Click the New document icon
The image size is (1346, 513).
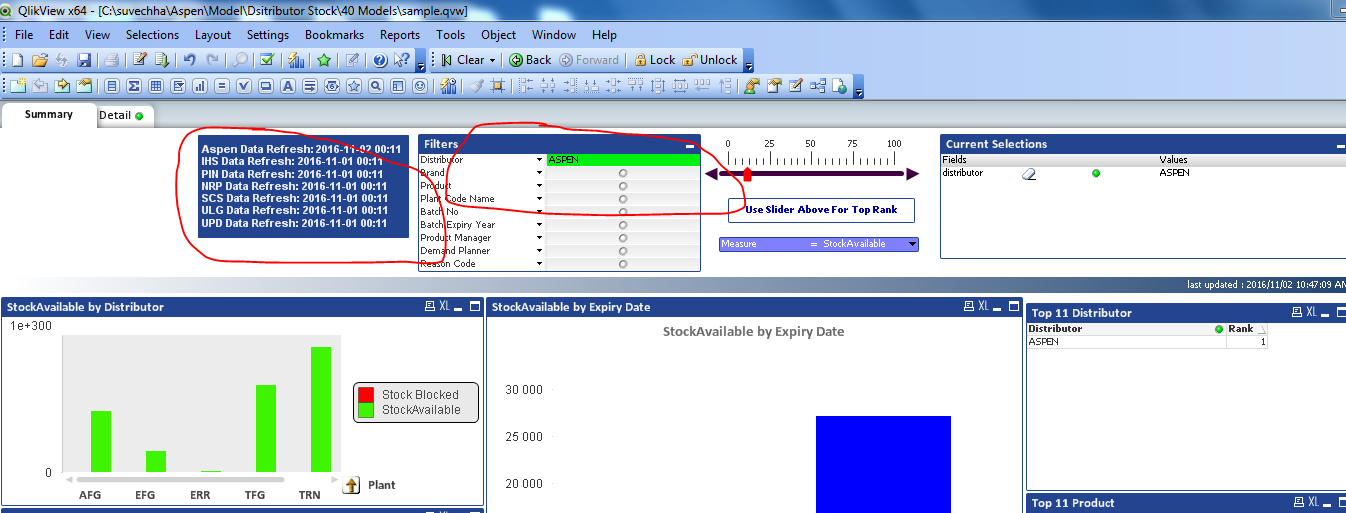click(17, 60)
